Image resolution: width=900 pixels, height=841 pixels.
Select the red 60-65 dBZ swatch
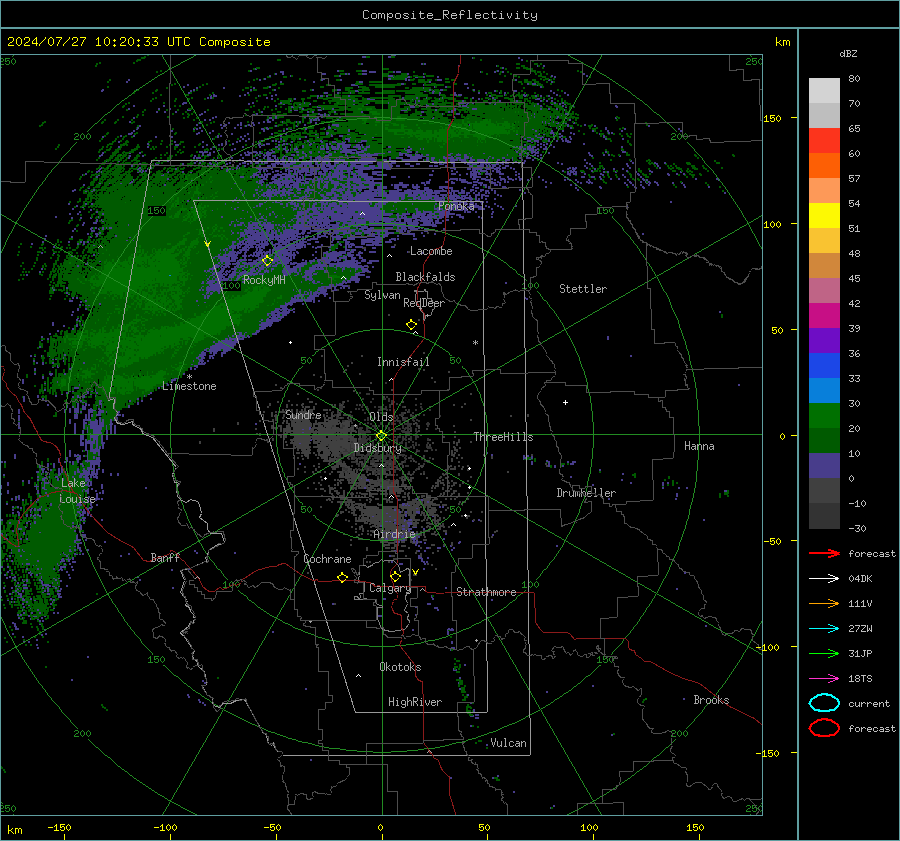click(x=824, y=141)
